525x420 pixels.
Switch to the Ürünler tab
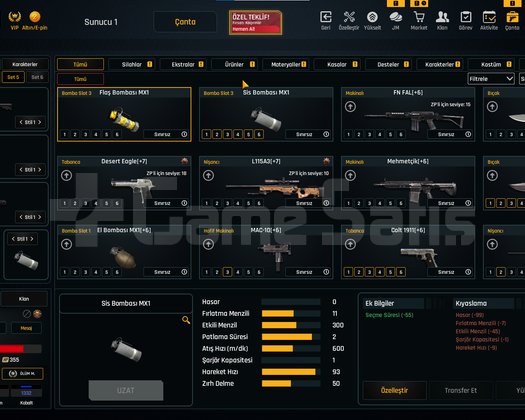pos(234,64)
